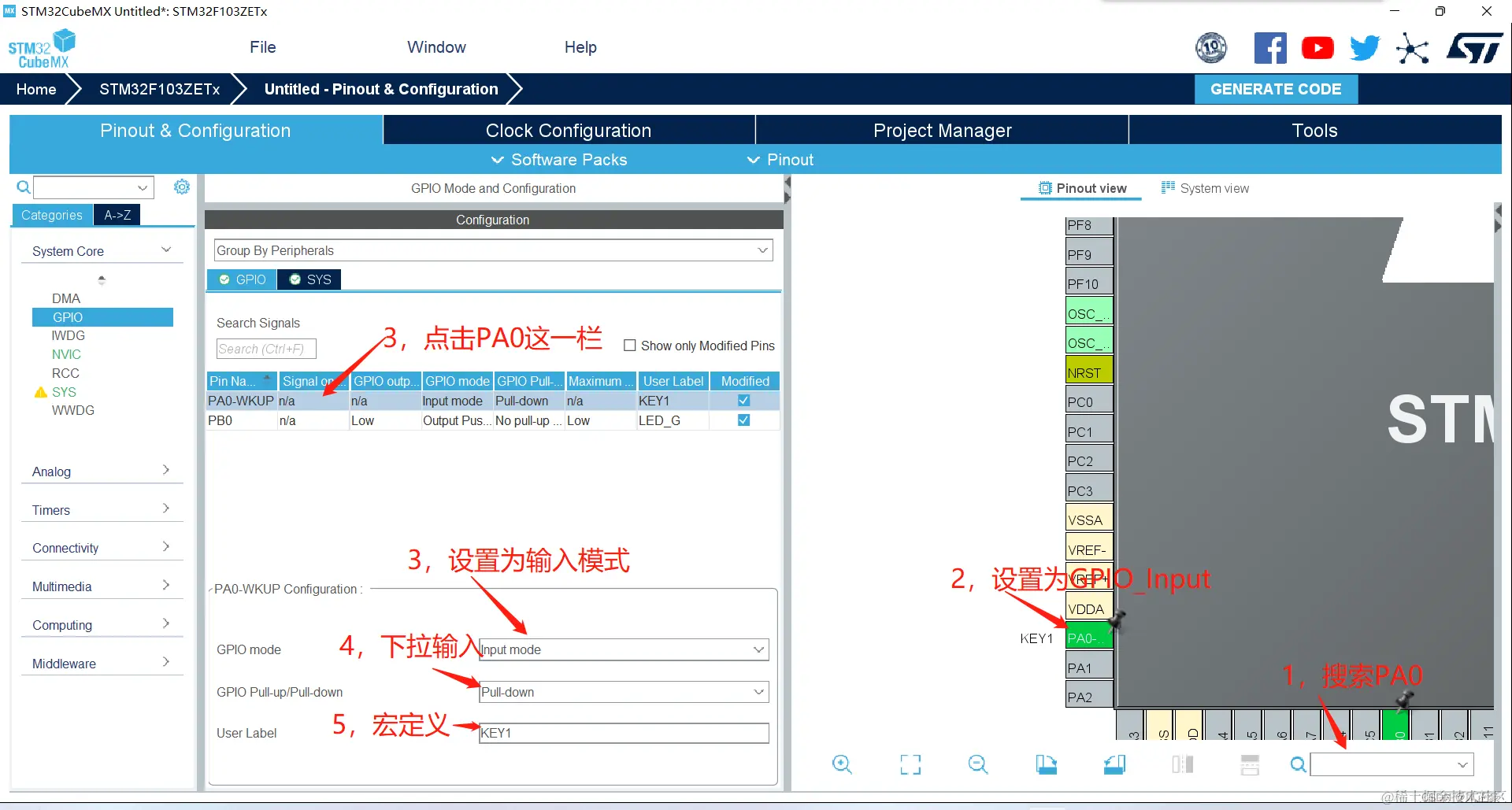Open GPIO Pull-up/Pull-down dropdown

click(x=624, y=692)
